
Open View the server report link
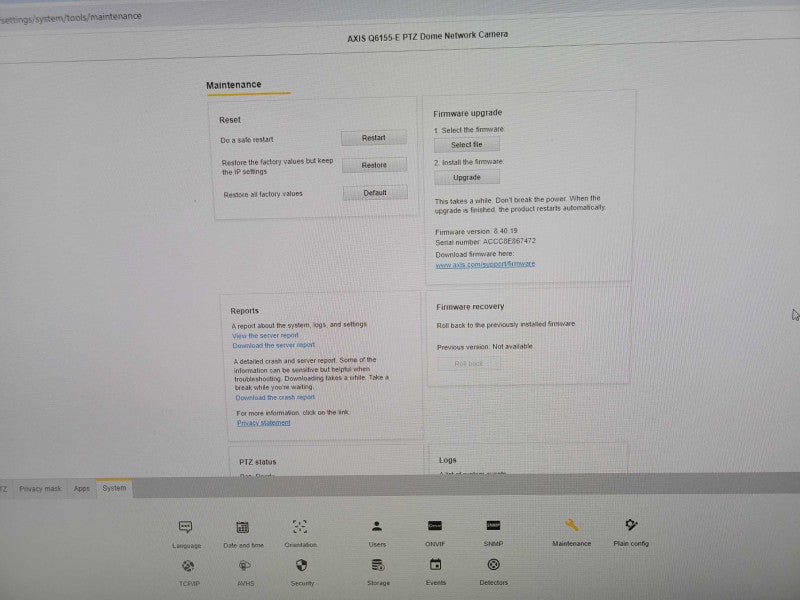(x=265, y=336)
